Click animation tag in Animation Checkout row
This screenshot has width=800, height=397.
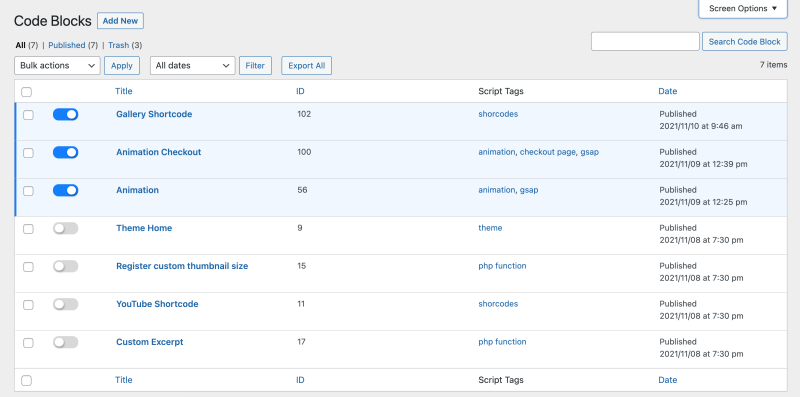pos(496,152)
